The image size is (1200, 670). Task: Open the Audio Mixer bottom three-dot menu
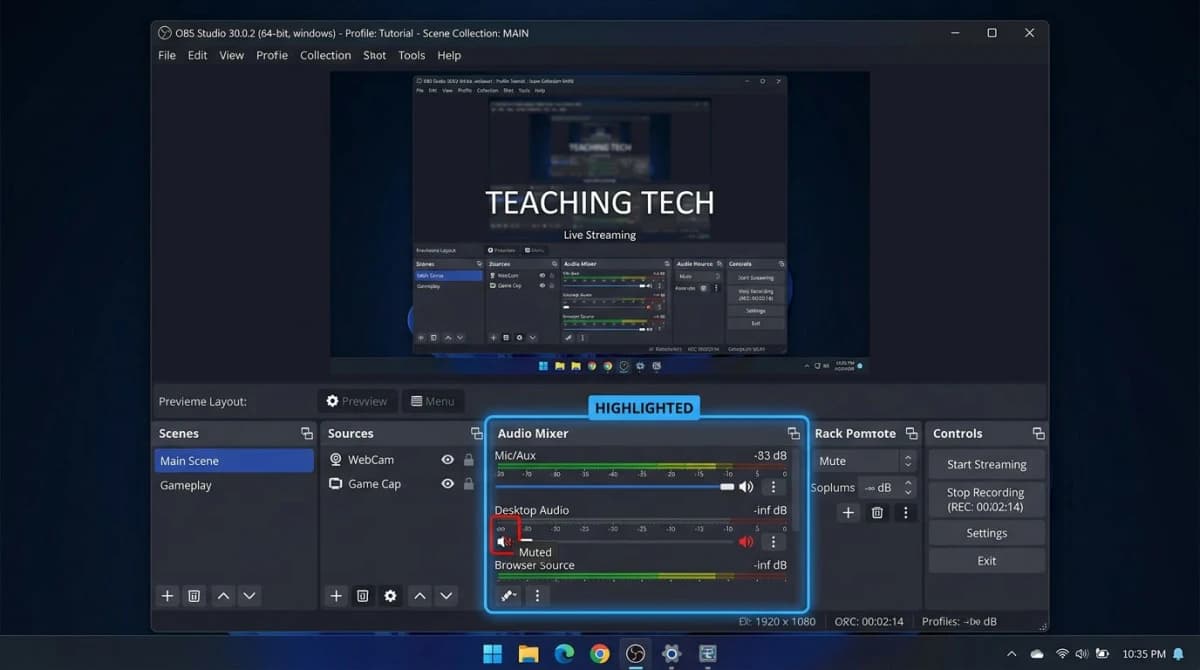tap(537, 596)
